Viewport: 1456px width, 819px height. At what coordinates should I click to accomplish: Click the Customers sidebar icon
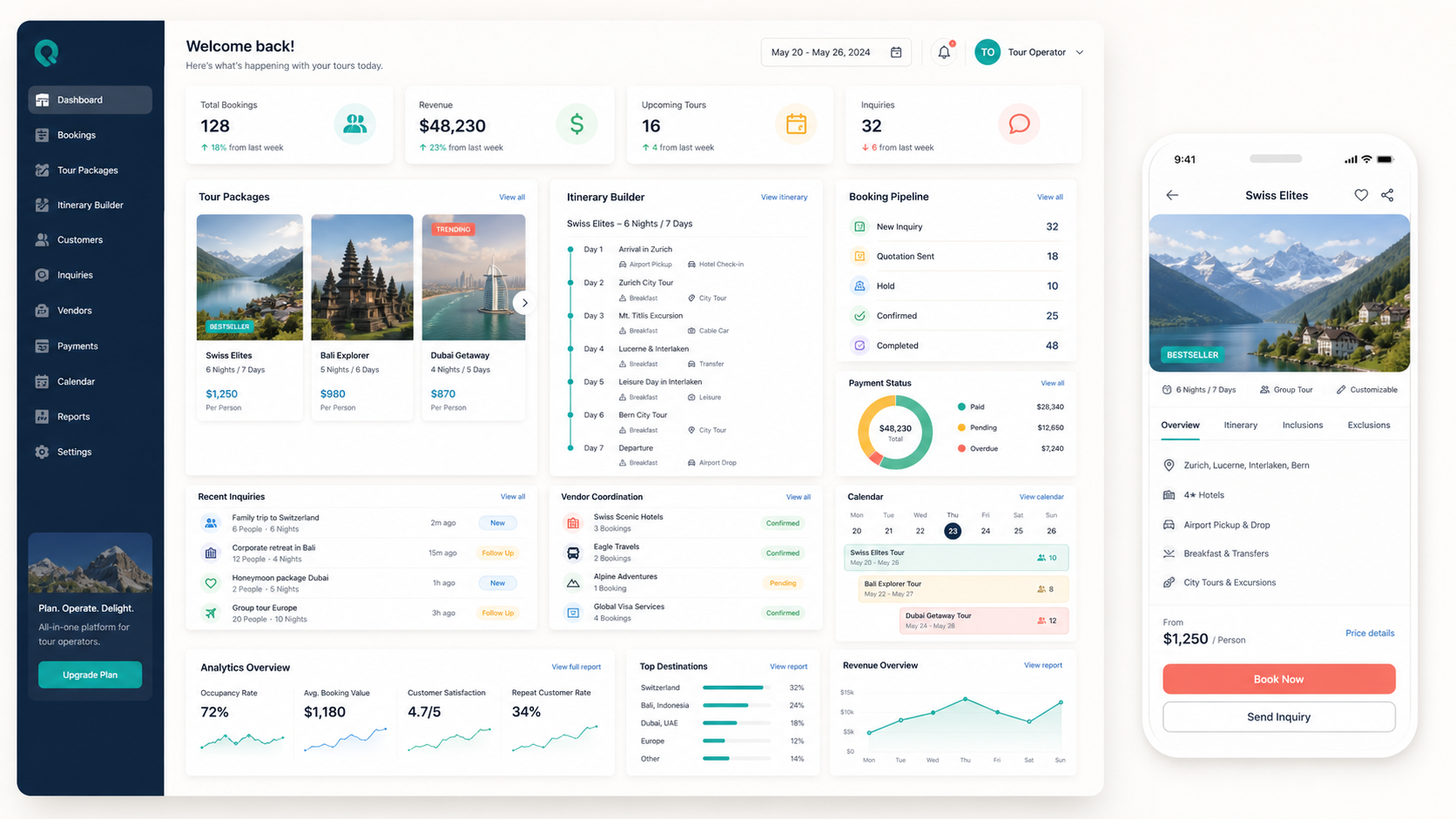(x=42, y=239)
